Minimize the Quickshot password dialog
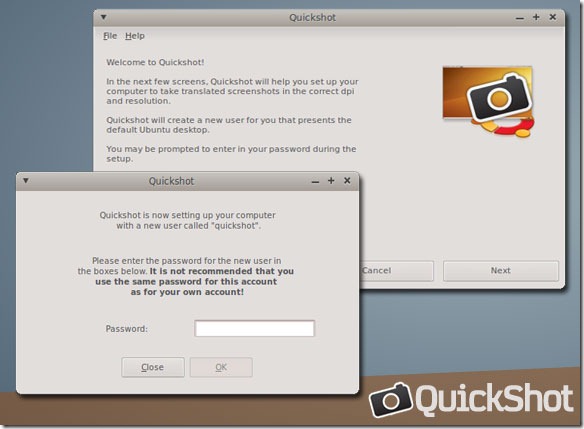This screenshot has height=429, width=584. pyautogui.click(x=315, y=182)
